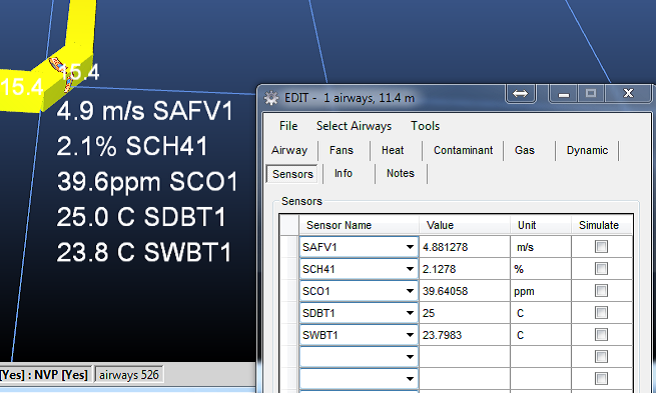Viewport: 656px width, 393px height.
Task: Click the double-arrow resize button in EDIT window
Action: point(520,93)
